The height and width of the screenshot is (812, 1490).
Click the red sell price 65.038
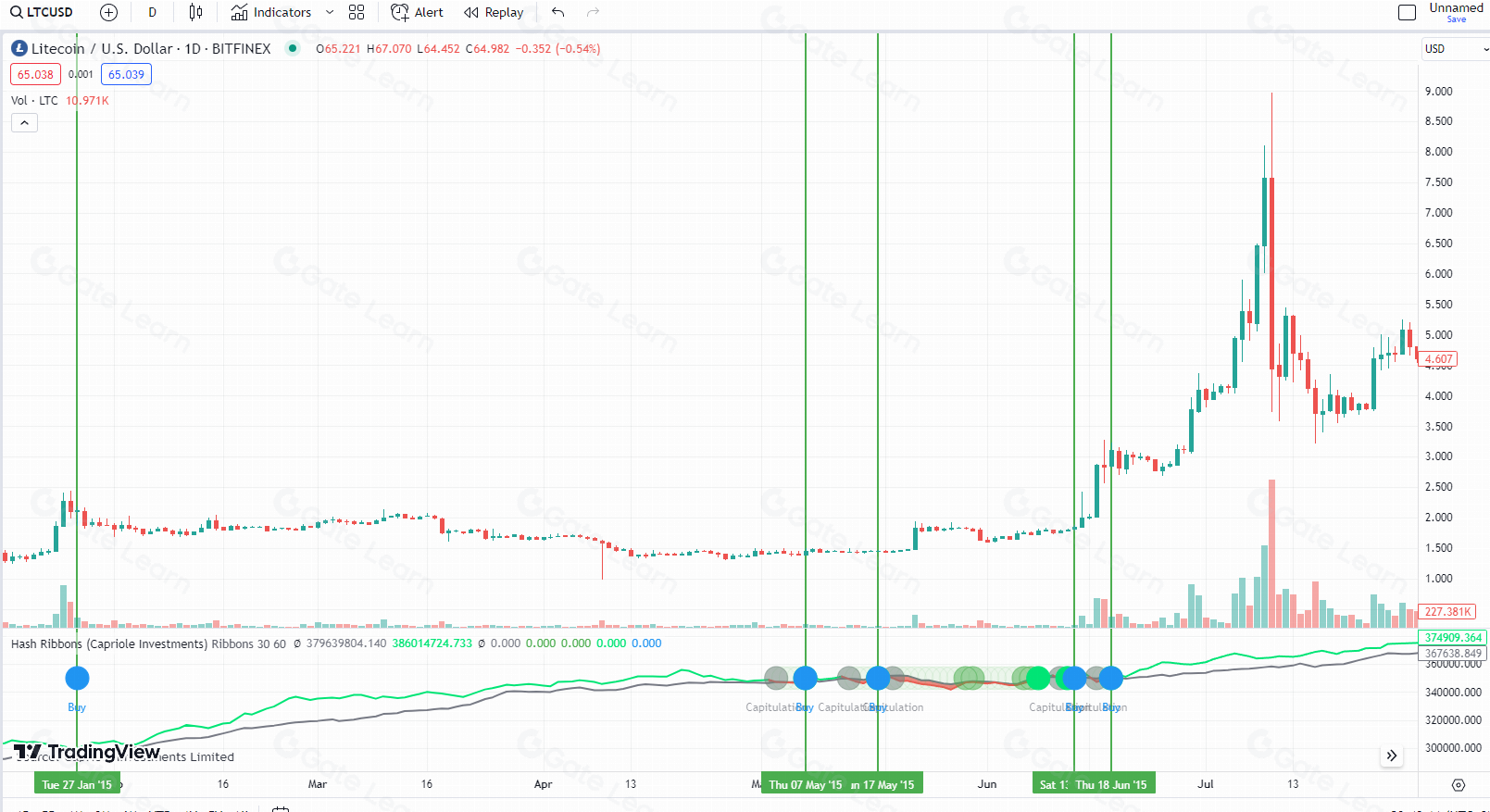point(35,74)
